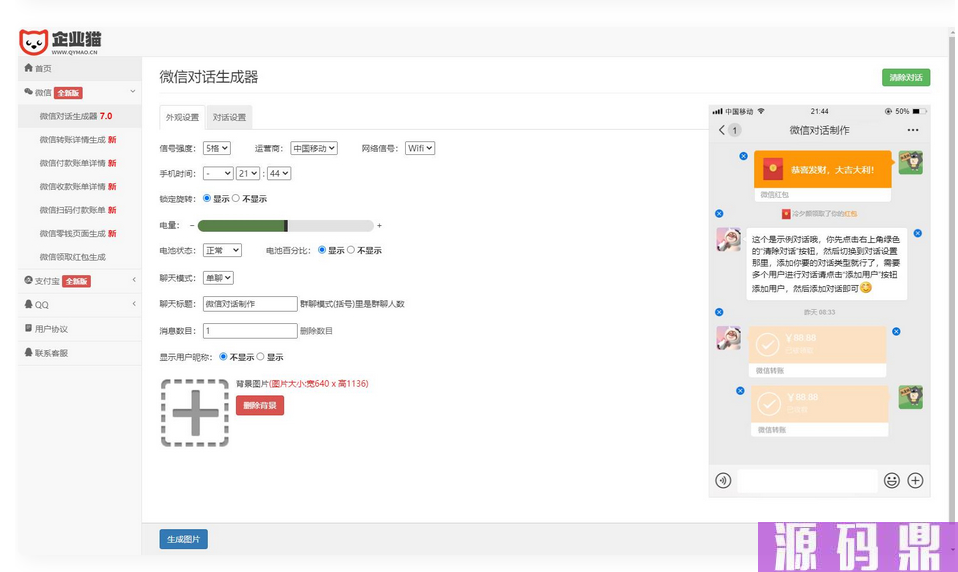
Task: Open 联系客服 page
Action: tap(79, 353)
